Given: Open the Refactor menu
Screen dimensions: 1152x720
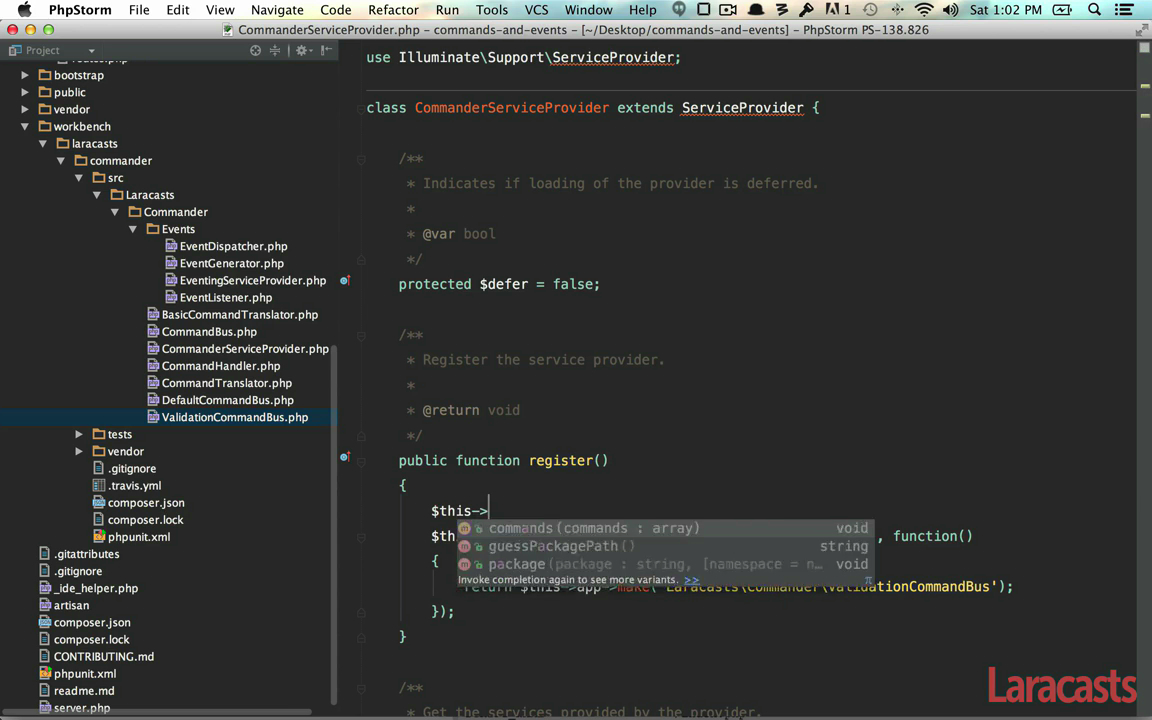Looking at the screenshot, I should (x=393, y=10).
